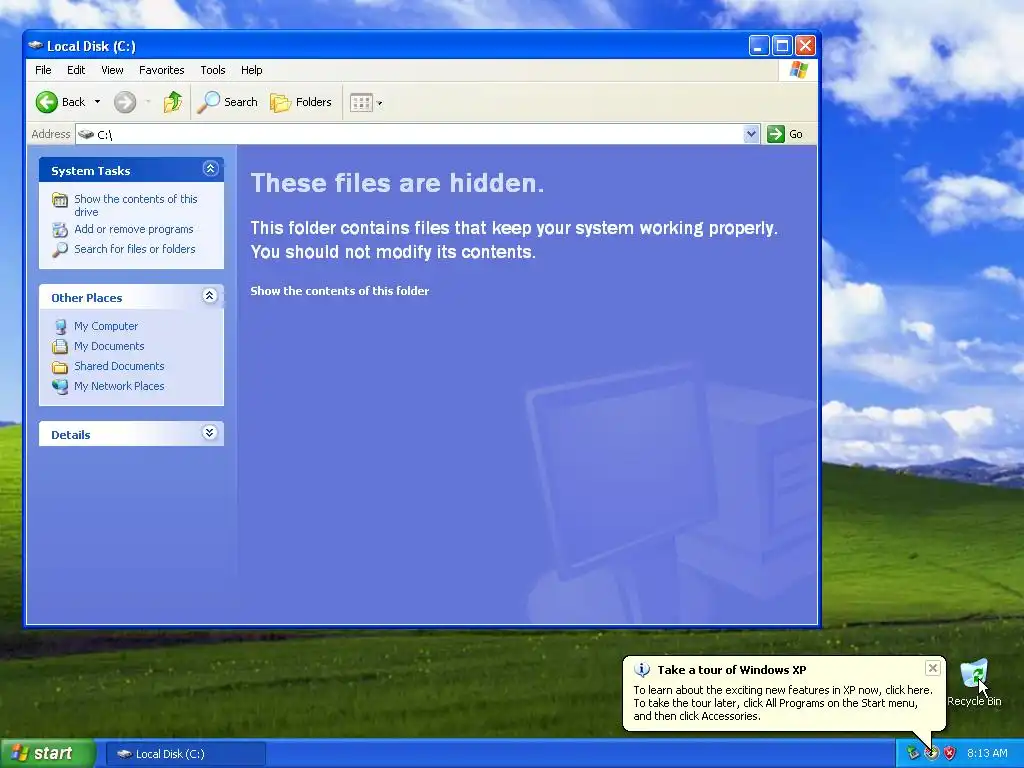
Task: Open My Documents from Other Places
Action: (x=109, y=346)
